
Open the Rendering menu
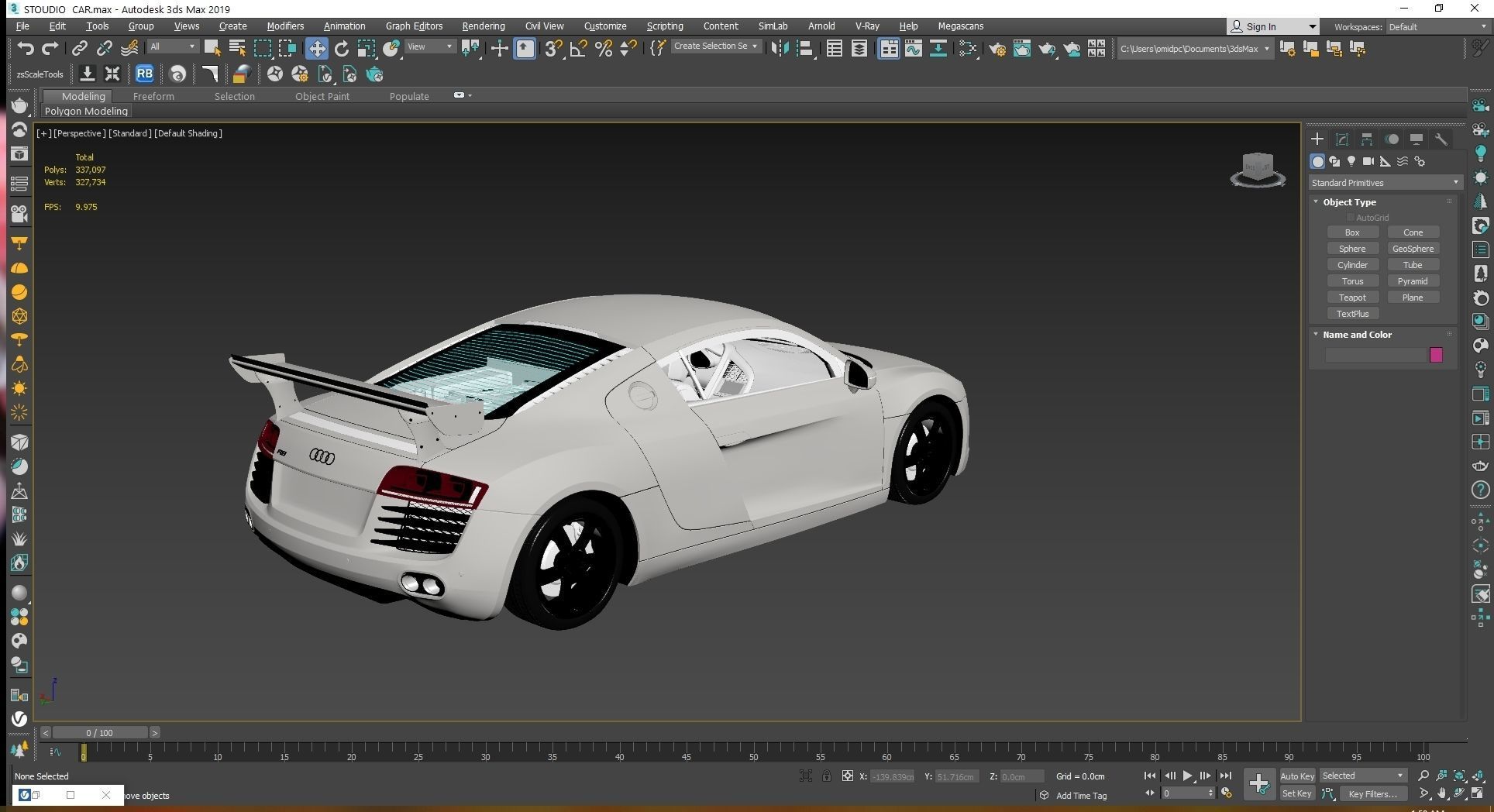[483, 26]
